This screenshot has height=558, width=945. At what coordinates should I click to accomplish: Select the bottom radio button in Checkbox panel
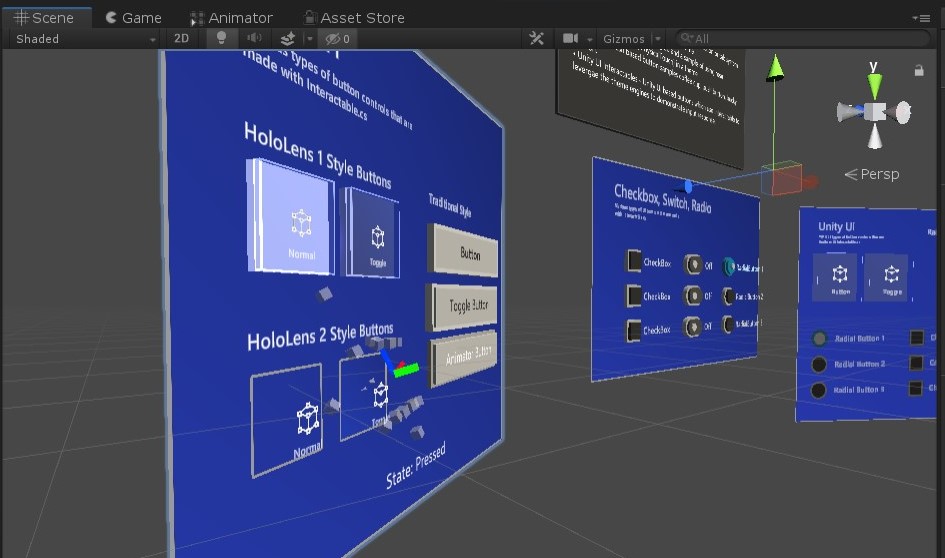pos(728,325)
